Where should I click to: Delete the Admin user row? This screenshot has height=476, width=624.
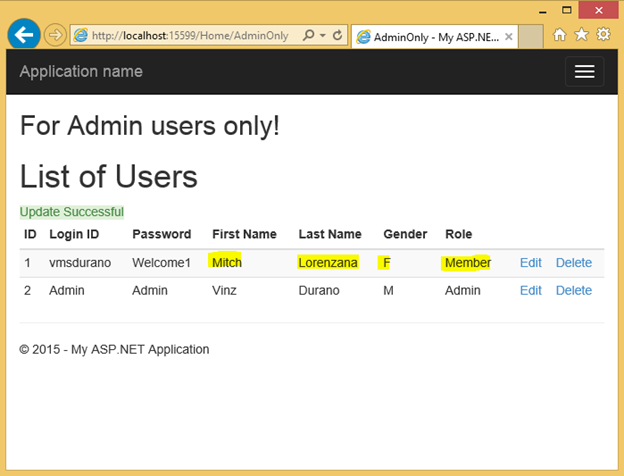click(573, 291)
